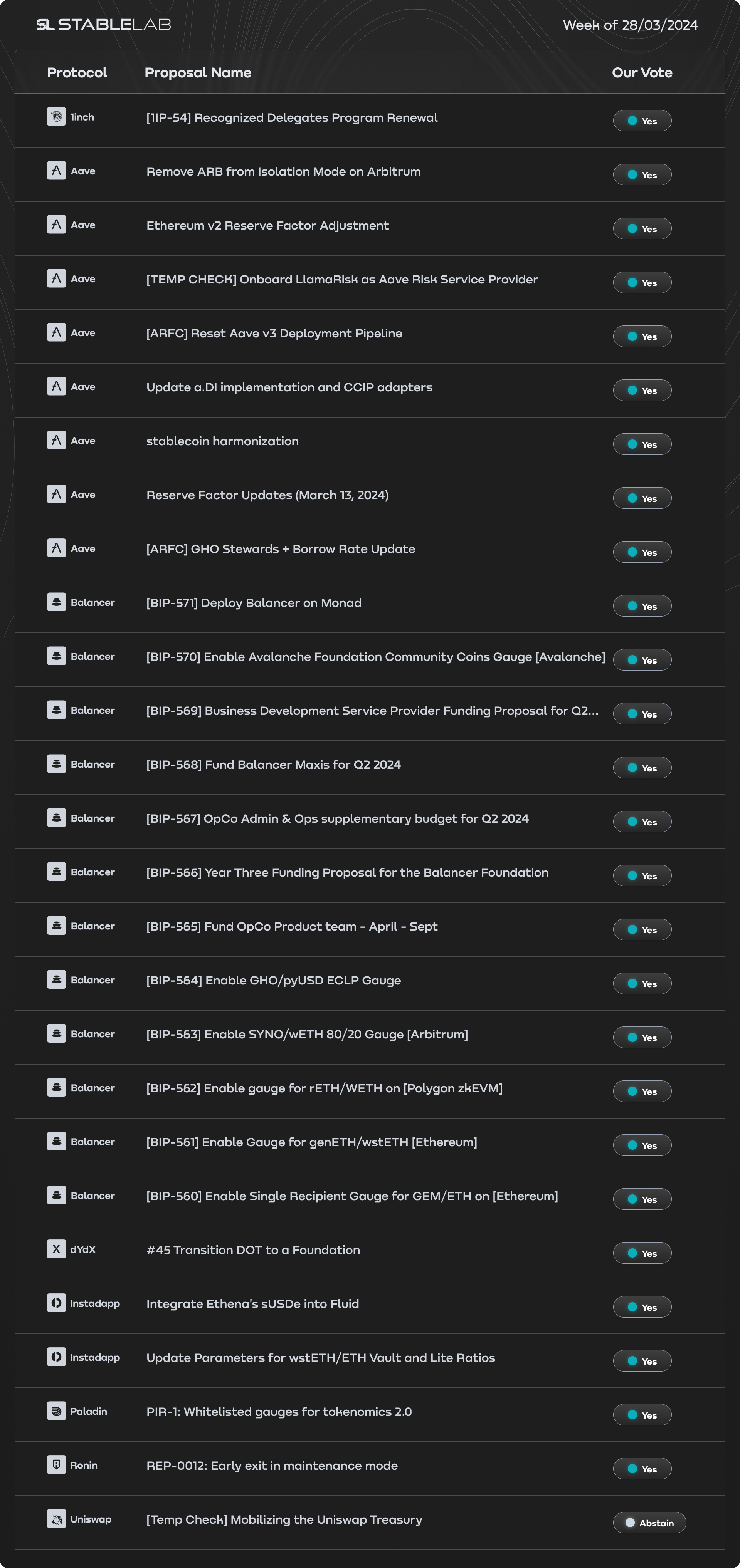Click Balancer icon in BIP-569 row
The height and width of the screenshot is (1568, 740).
56,710
